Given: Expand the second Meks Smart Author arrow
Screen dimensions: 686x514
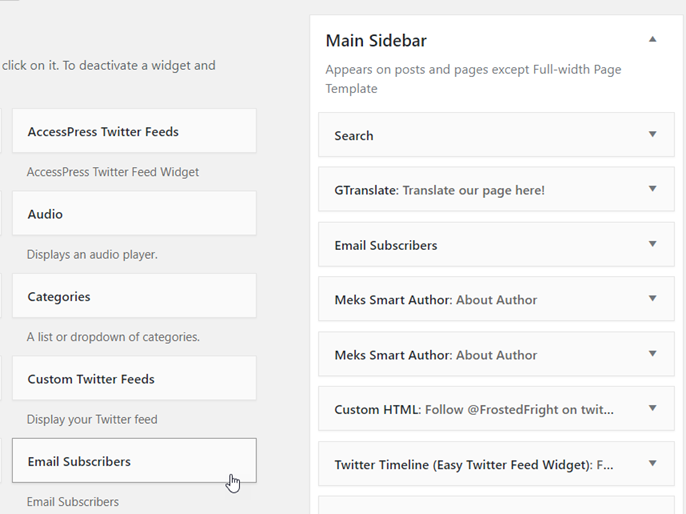Looking at the screenshot, I should click(652, 353).
